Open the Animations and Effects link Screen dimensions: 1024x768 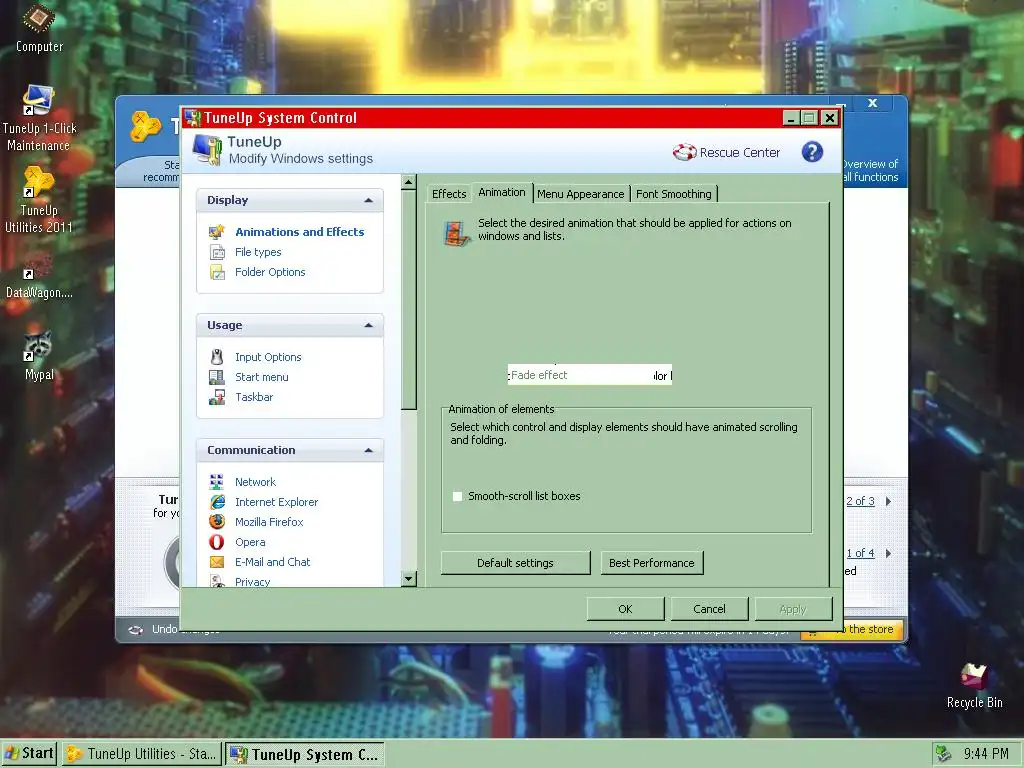(300, 232)
